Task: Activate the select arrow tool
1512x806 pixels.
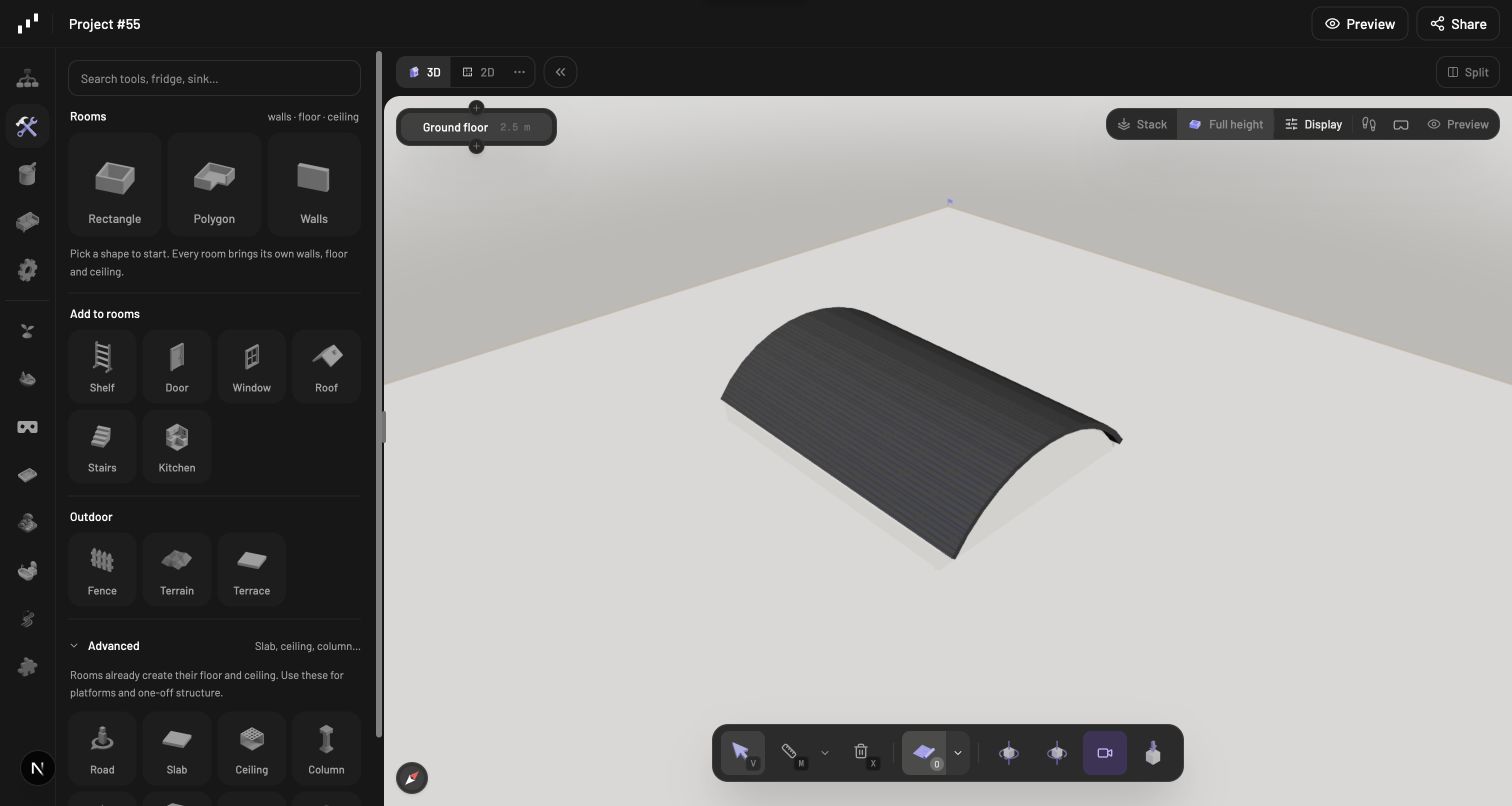Action: [x=743, y=753]
